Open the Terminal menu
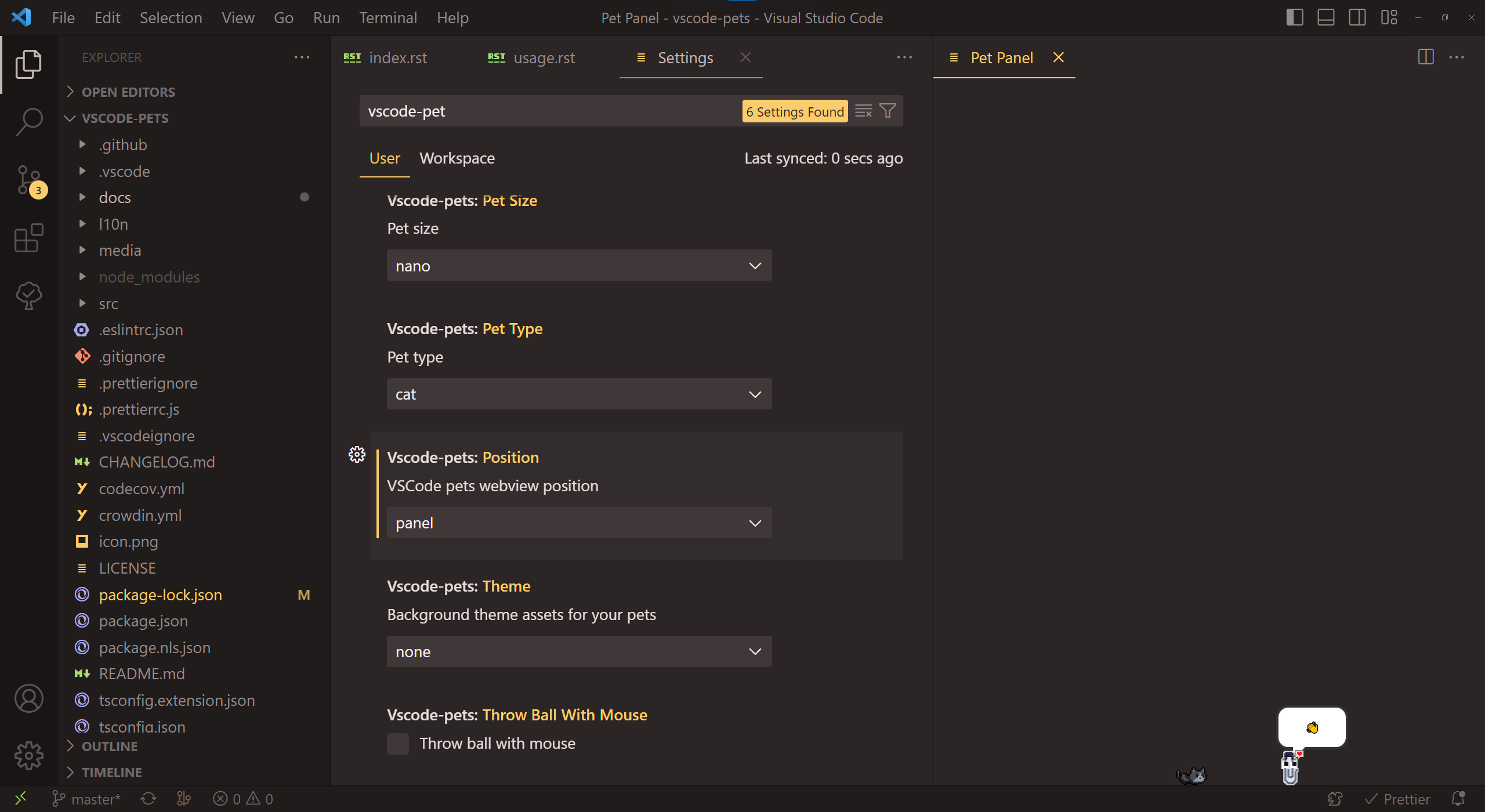 point(387,17)
